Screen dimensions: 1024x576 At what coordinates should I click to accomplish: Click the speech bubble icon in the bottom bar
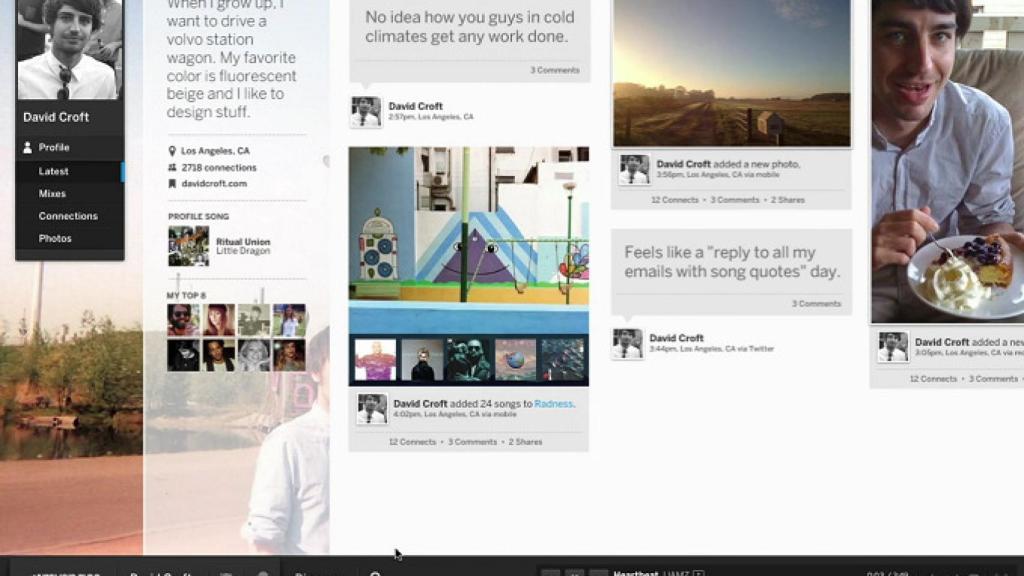pyautogui.click(x=225, y=573)
